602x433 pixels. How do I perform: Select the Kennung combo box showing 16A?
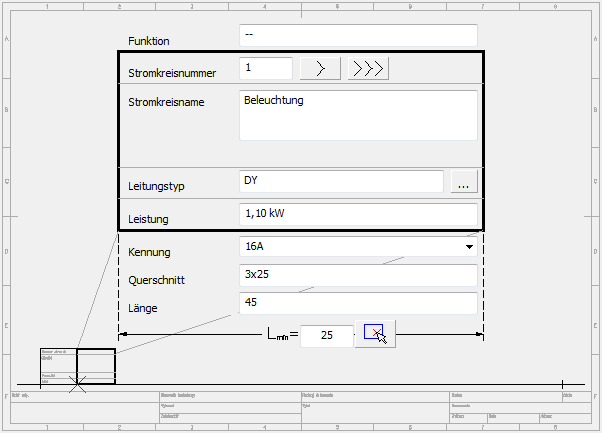pos(350,246)
